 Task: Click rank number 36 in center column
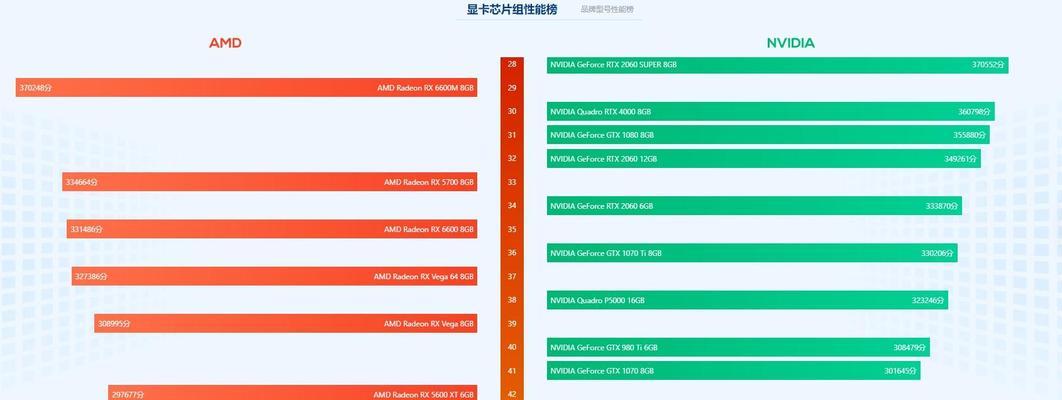pos(512,253)
